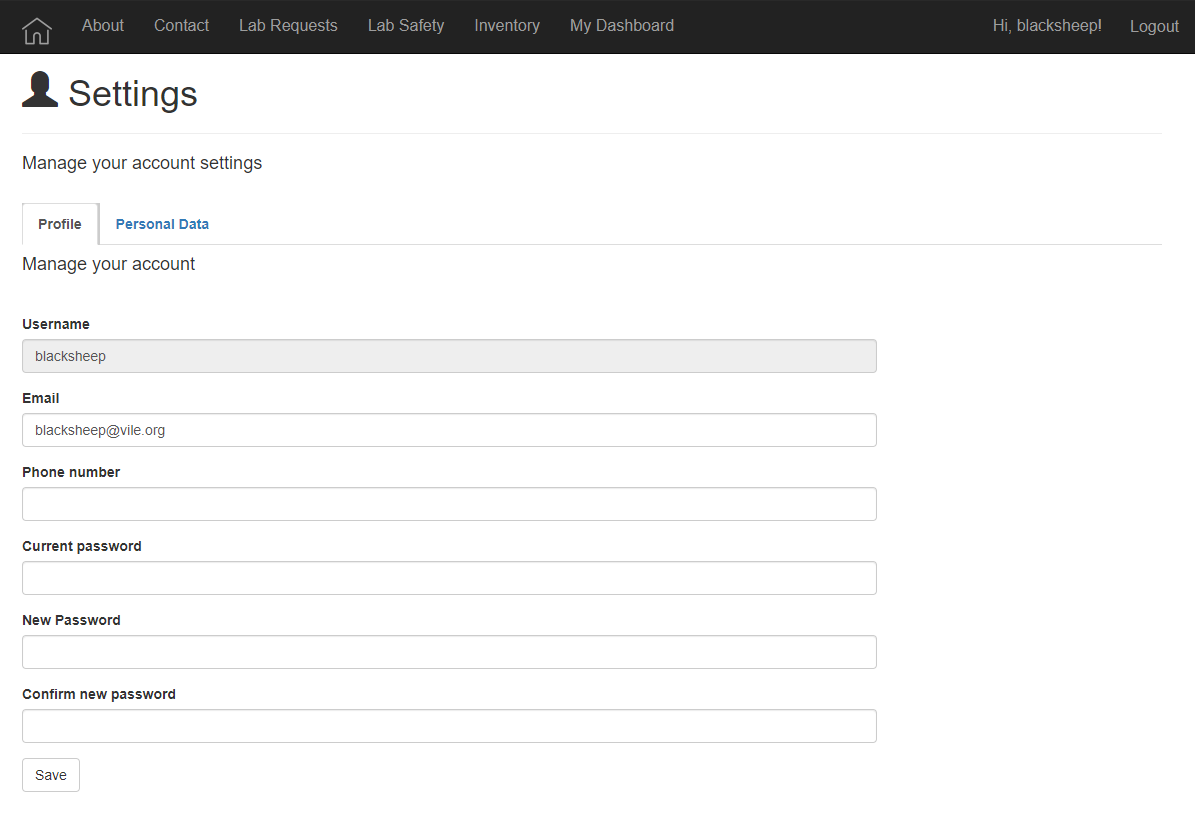Screen dimensions: 1195x834
Task: Click the Email label
Action: (40, 398)
